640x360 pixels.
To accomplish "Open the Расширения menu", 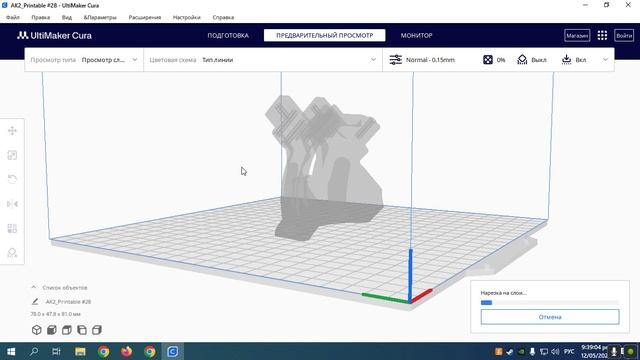I will coord(144,18).
